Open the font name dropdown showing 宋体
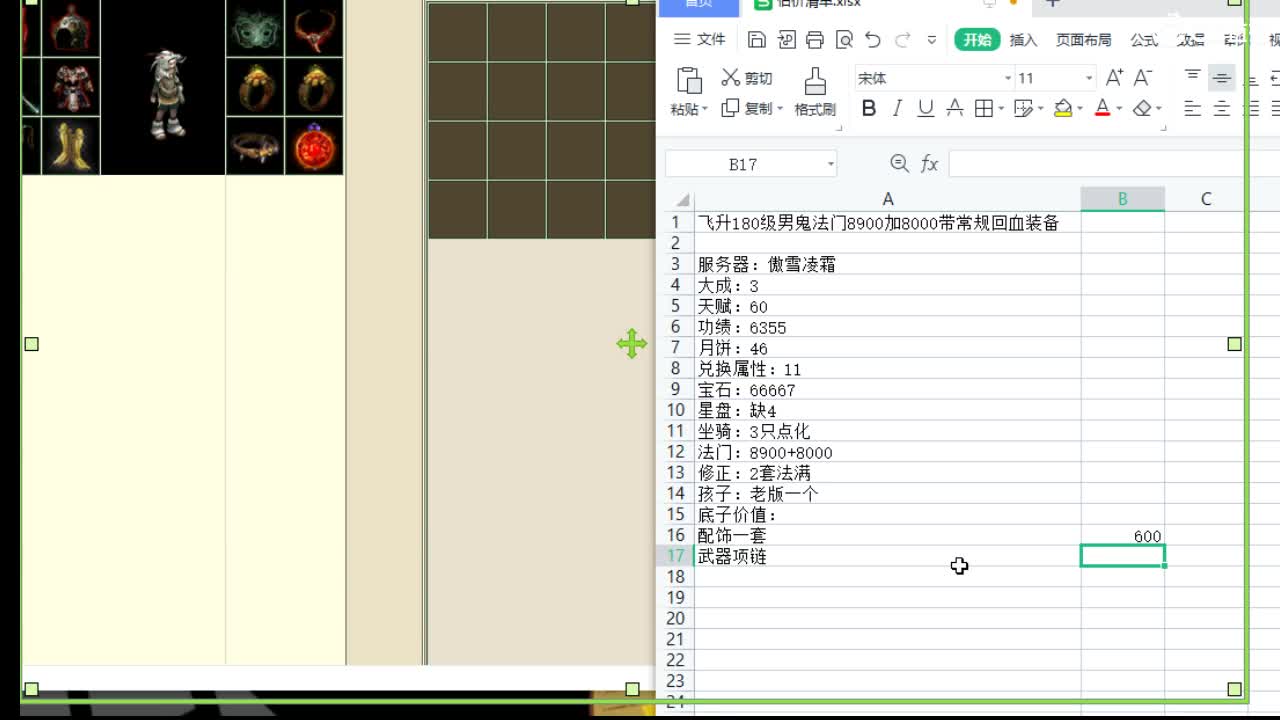 point(1008,78)
